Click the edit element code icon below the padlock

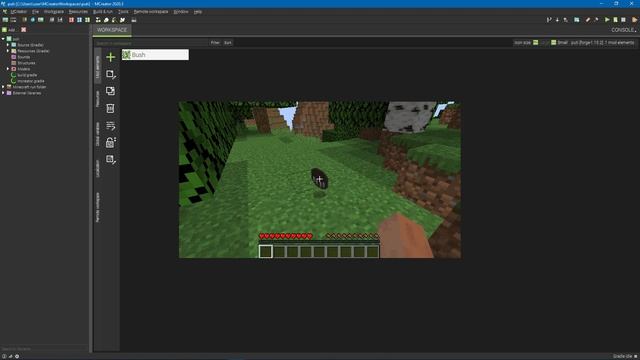tap(110, 160)
